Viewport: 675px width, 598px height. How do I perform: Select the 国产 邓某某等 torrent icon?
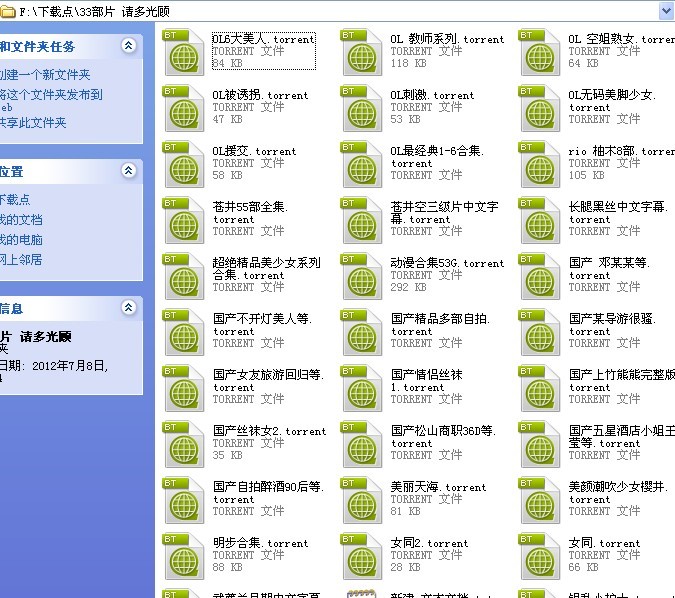coord(539,276)
